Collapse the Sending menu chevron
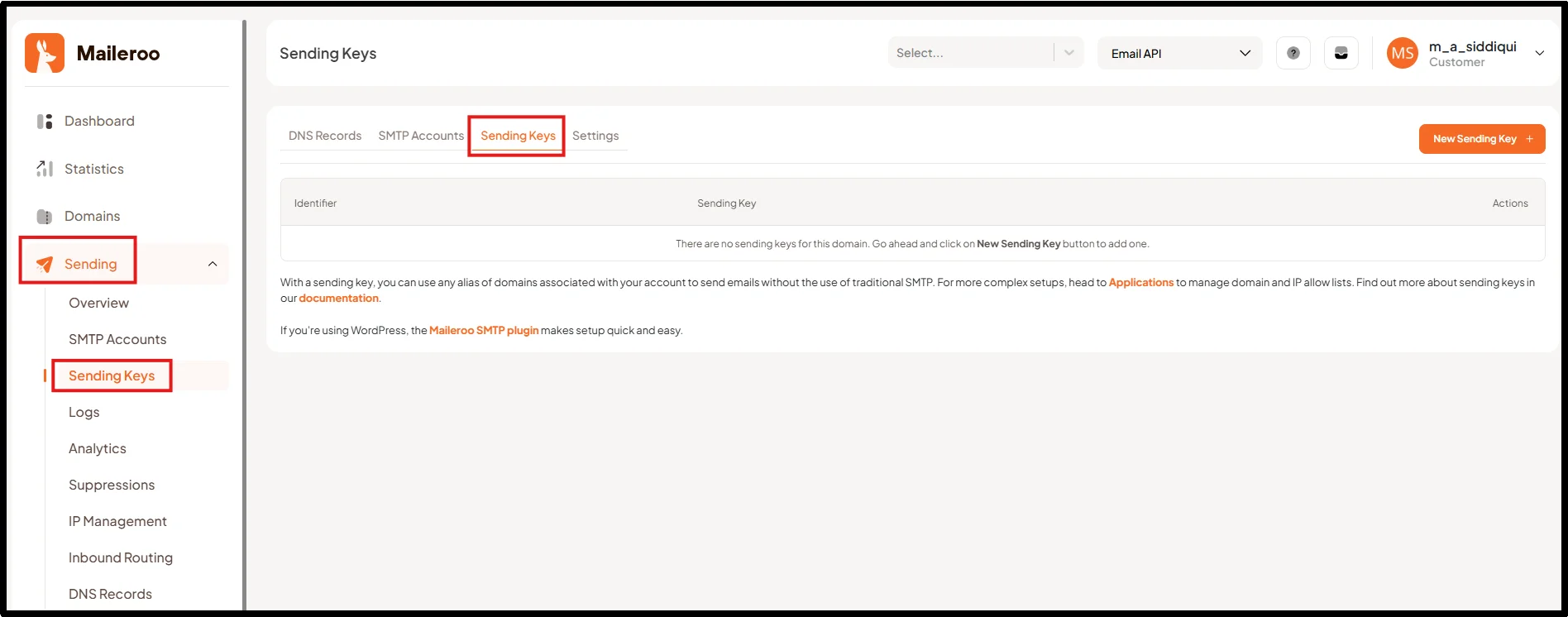 click(x=213, y=264)
